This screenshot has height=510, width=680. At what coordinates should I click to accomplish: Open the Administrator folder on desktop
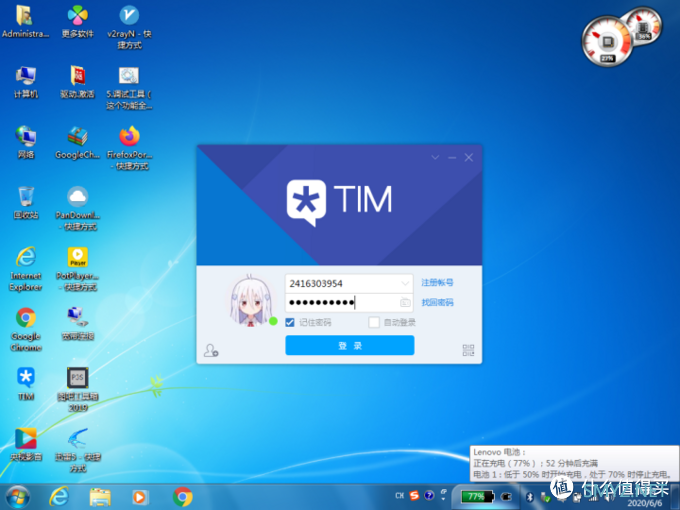pyautogui.click(x=25, y=22)
